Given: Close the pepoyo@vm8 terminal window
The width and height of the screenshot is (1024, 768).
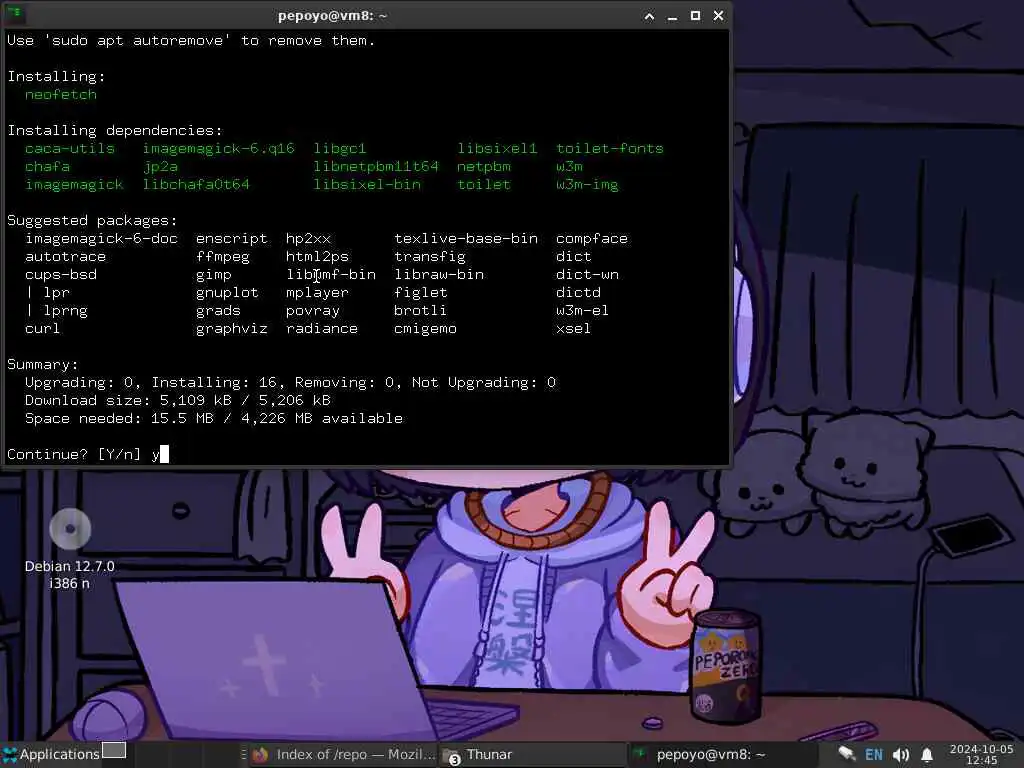Looking at the screenshot, I should 718,16.
